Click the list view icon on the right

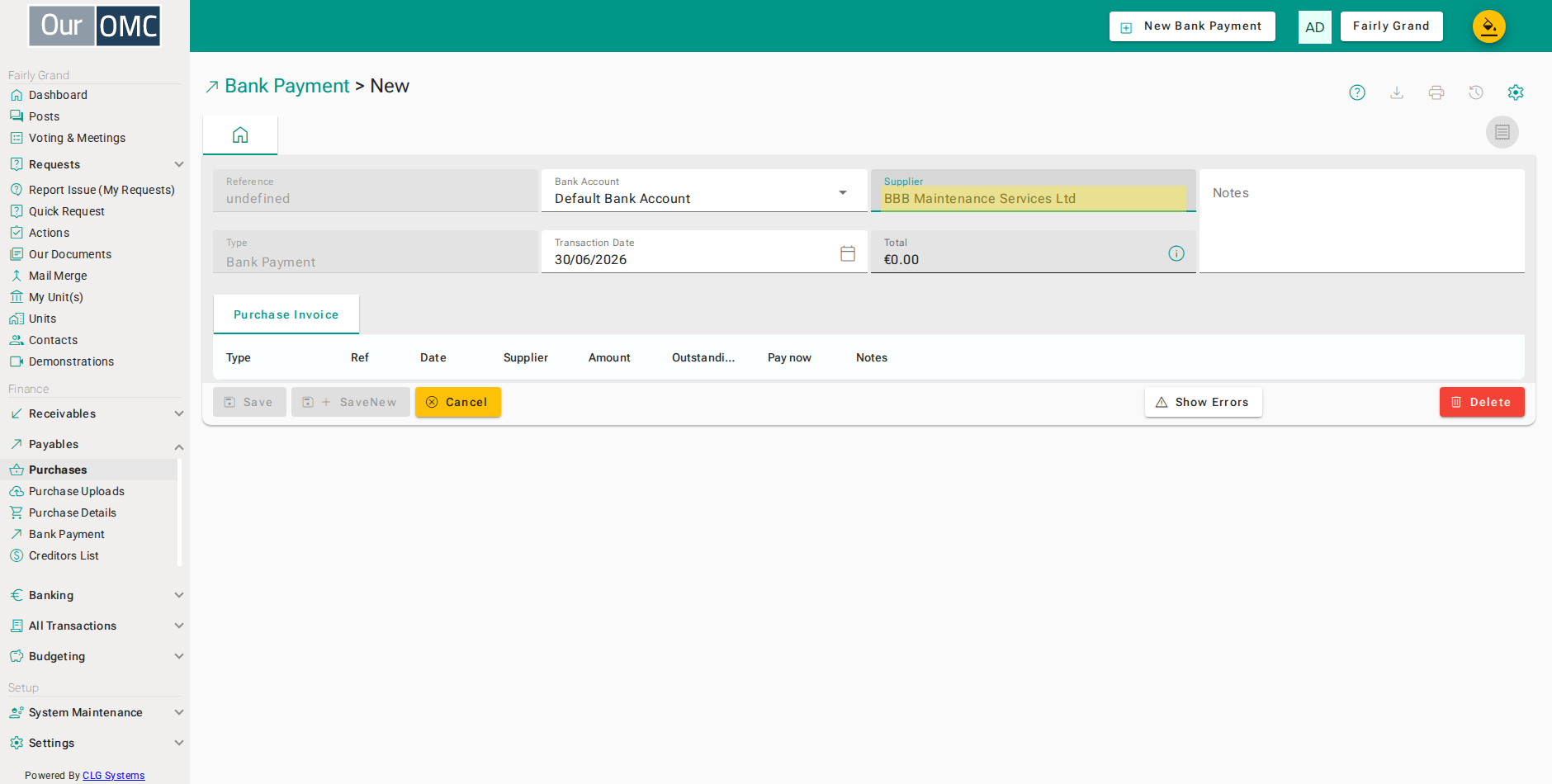(x=1502, y=132)
